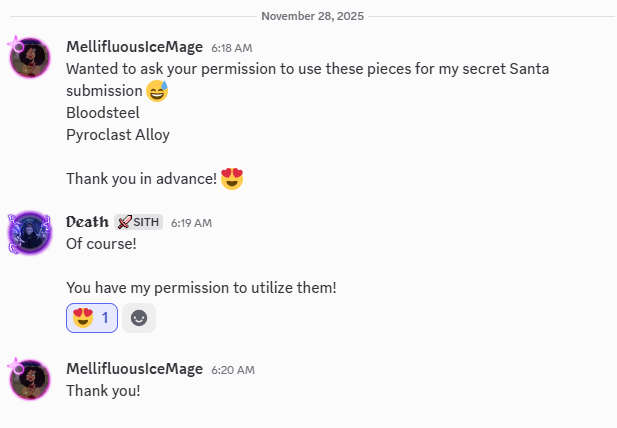Image resolution: width=617 pixels, height=428 pixels.
Task: Click the 6:20 AM timestamp
Action: coord(232,370)
